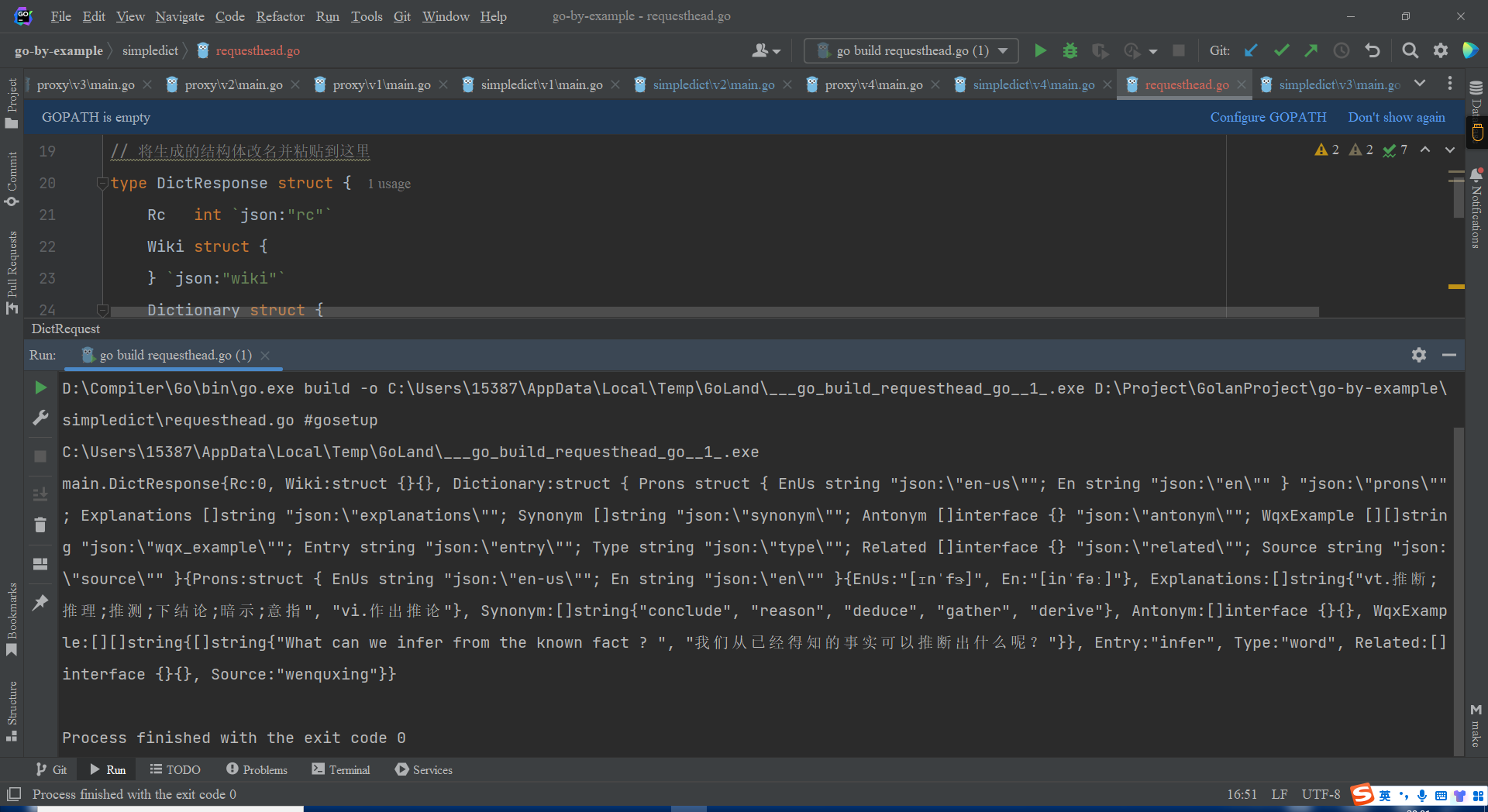Switch to the proxy\v2\main.go tab
The width and height of the screenshot is (1488, 812).
[232, 84]
